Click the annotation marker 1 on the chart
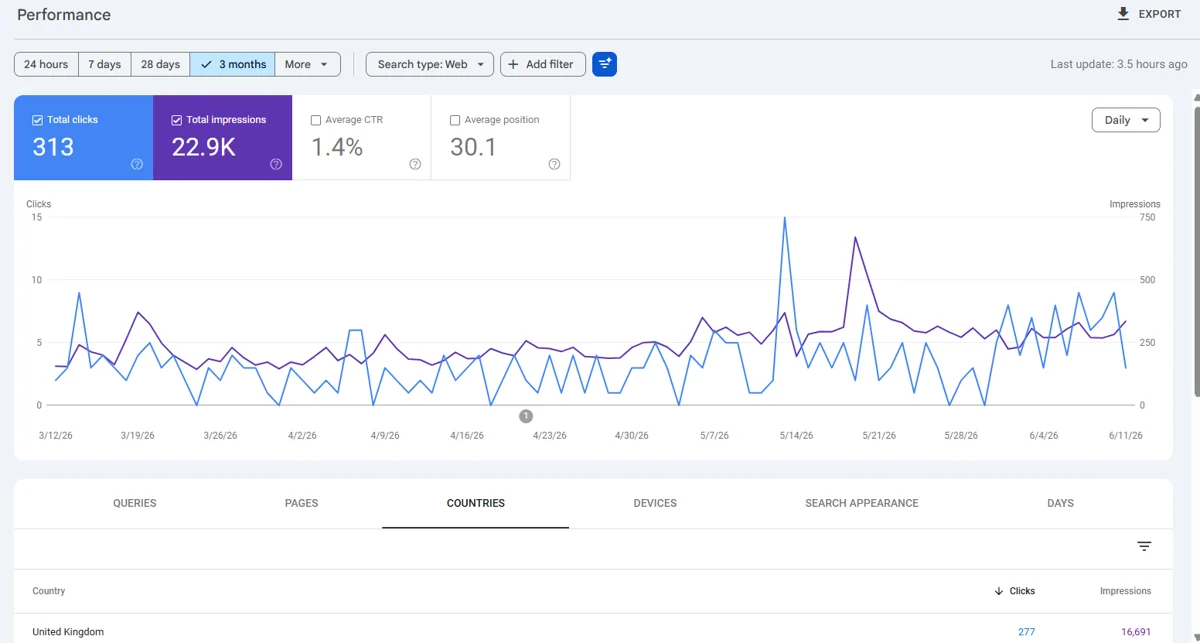The height and width of the screenshot is (643, 1200). [x=526, y=416]
